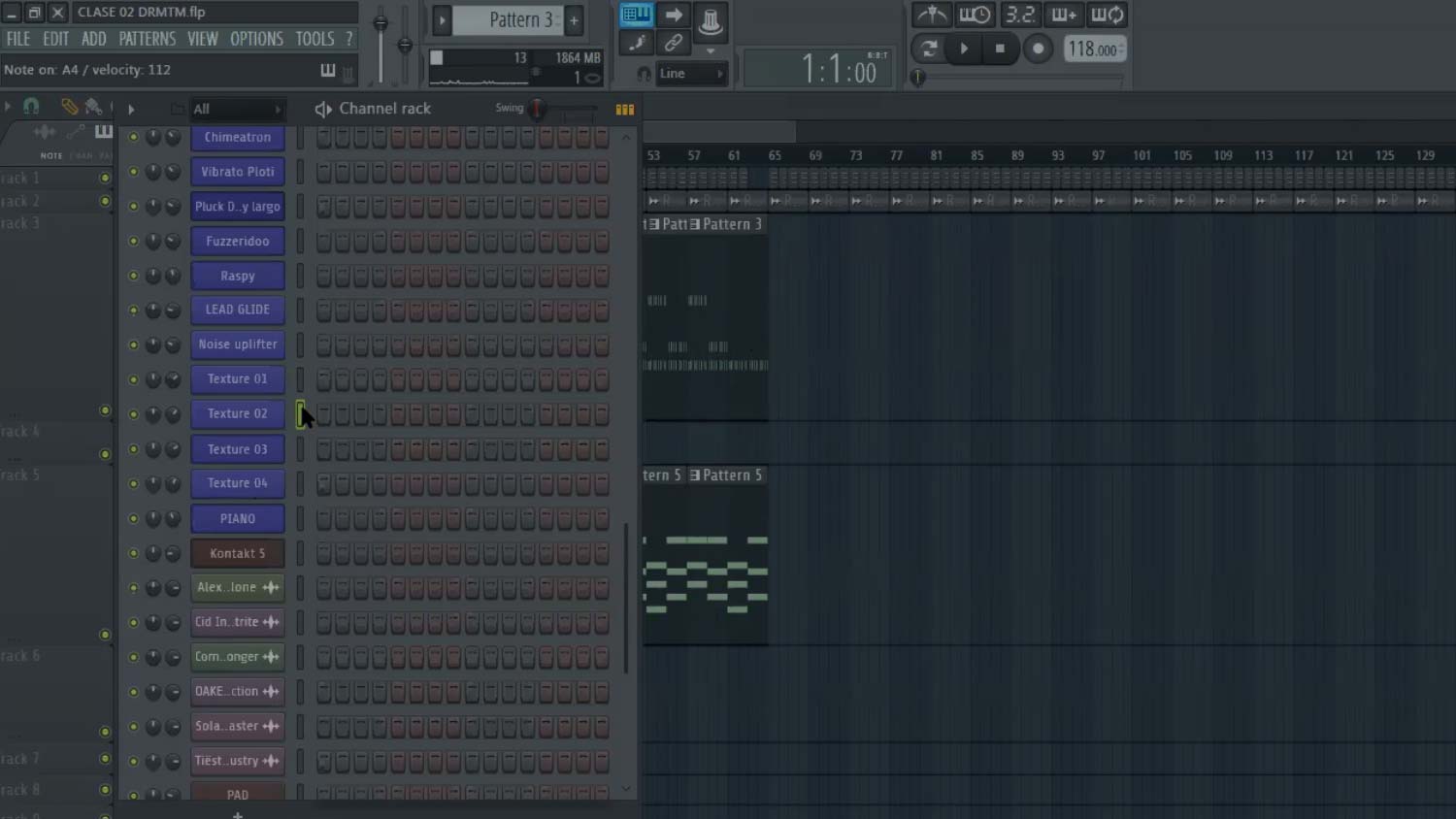Select the playlist paint brush tool
This screenshot has height=819, width=1456.
[x=93, y=107]
